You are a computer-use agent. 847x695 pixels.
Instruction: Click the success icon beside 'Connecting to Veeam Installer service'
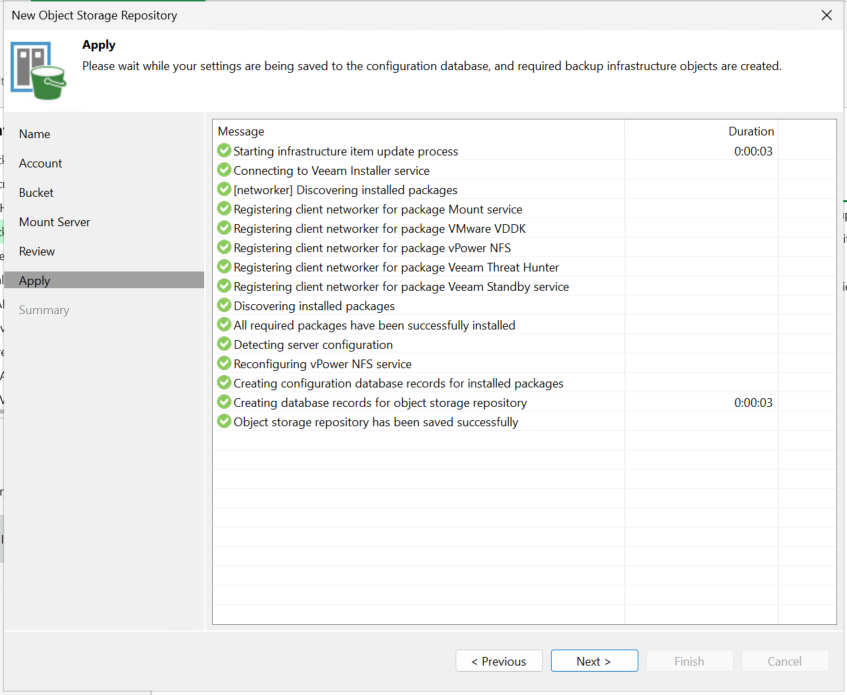pyautogui.click(x=224, y=170)
